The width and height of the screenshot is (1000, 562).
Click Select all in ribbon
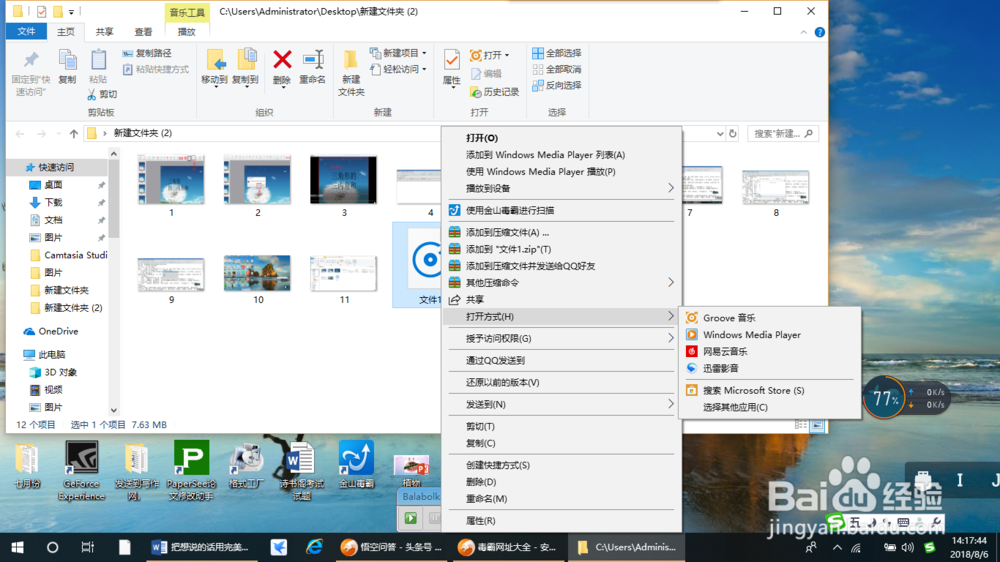(557, 53)
